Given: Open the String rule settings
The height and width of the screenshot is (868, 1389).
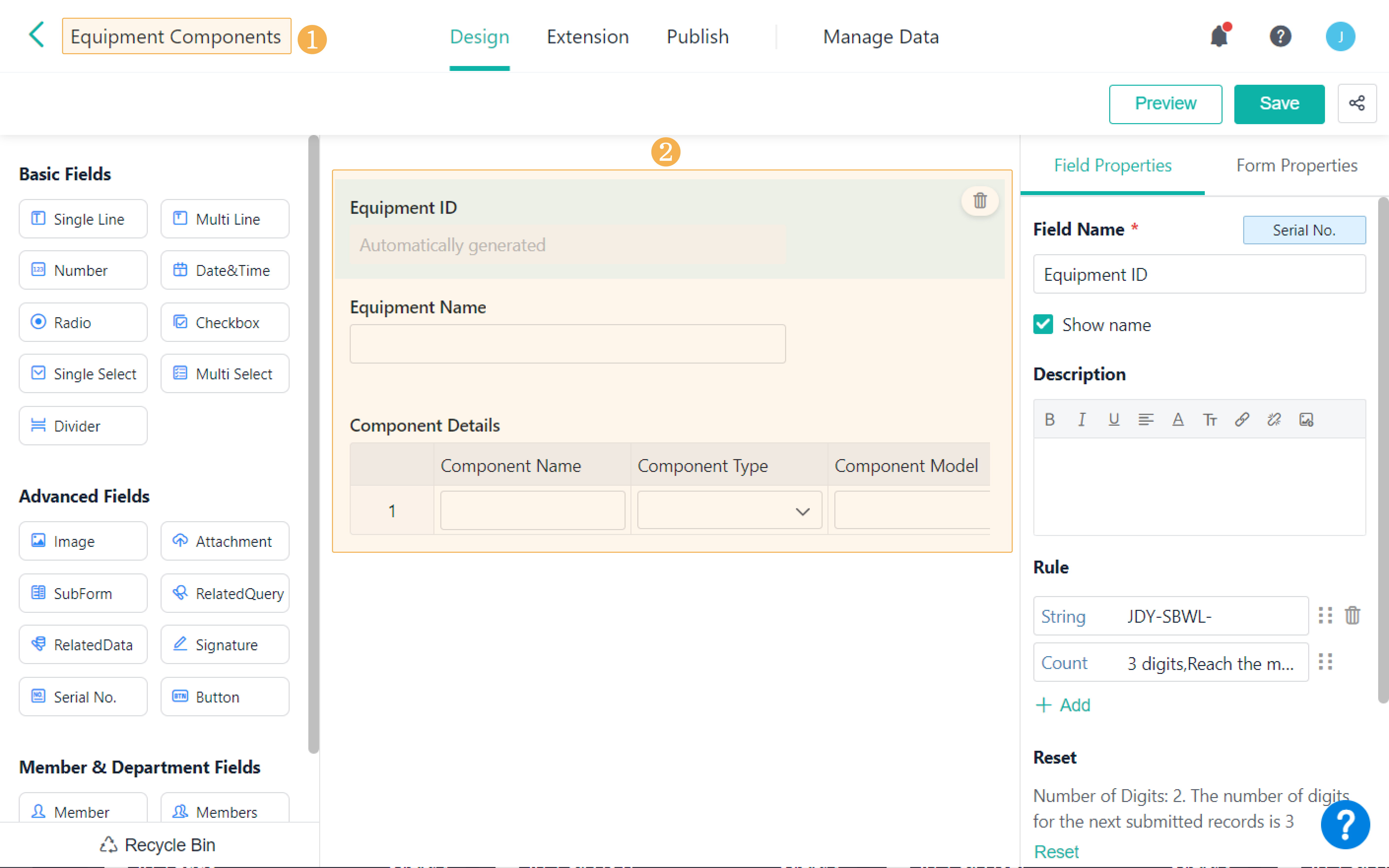Looking at the screenshot, I should click(x=1170, y=616).
